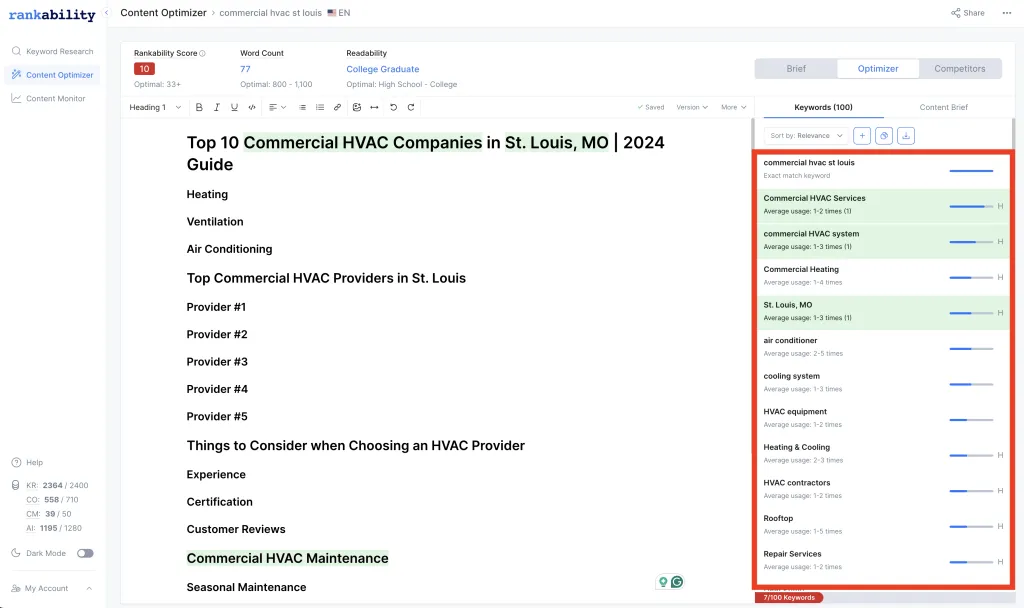Click the plus icon to add keyword
The width and height of the screenshot is (1024, 608).
(862, 135)
